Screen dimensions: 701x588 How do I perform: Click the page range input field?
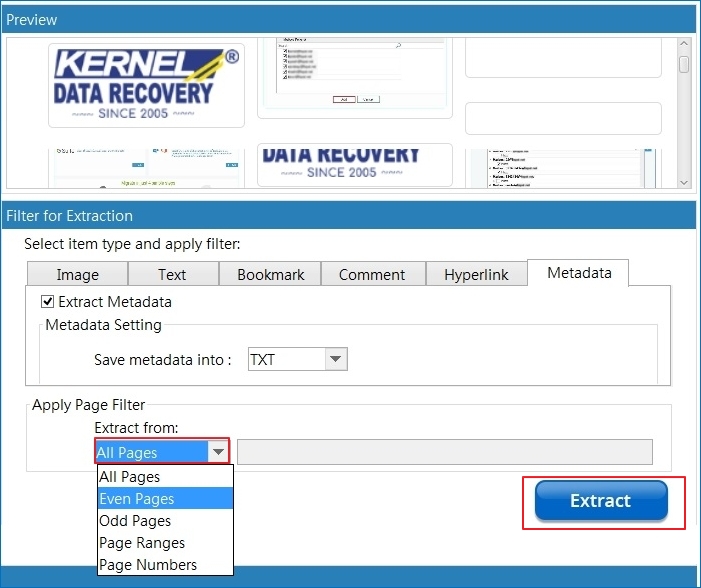tap(444, 452)
